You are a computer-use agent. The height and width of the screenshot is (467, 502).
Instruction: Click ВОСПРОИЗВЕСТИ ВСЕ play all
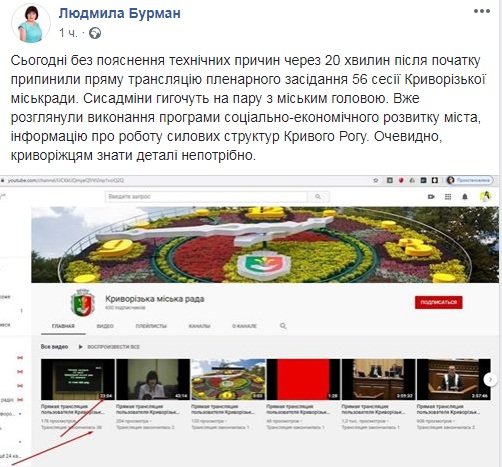pyautogui.click(x=109, y=347)
